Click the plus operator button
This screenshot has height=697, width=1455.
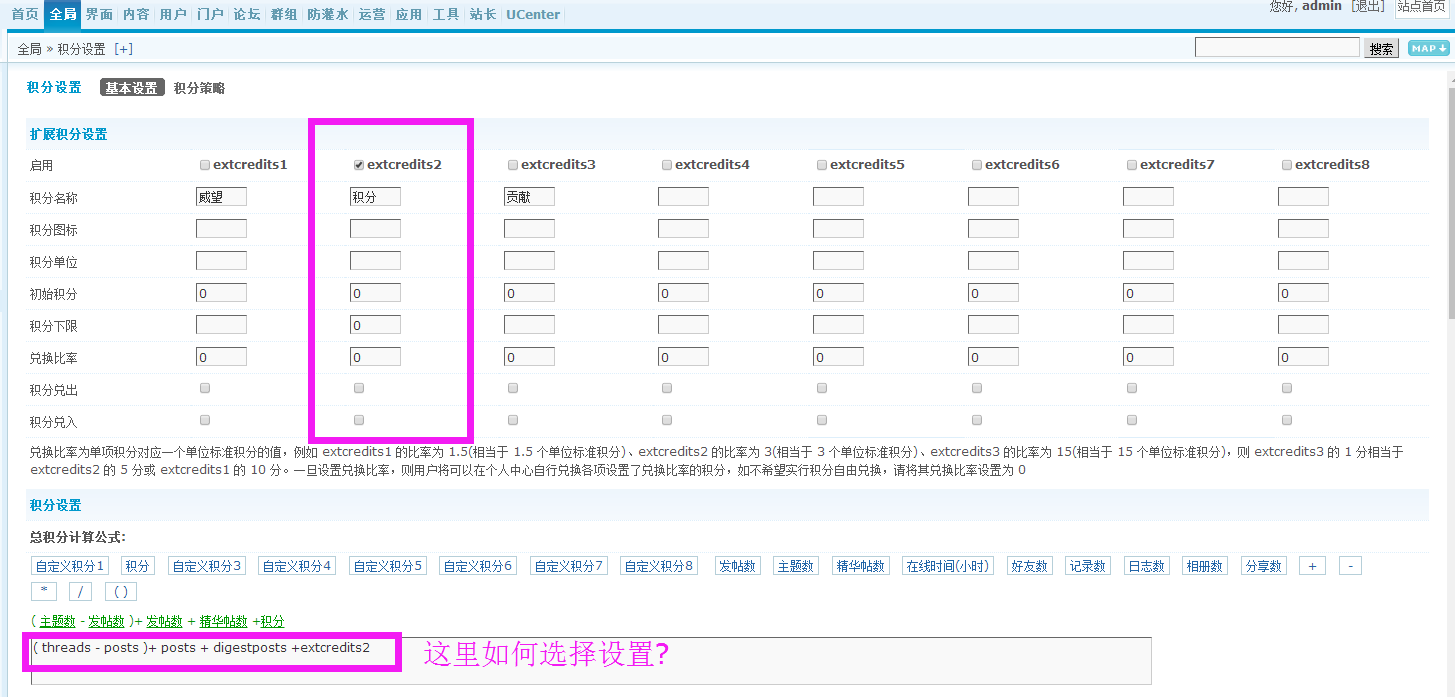[1313, 566]
